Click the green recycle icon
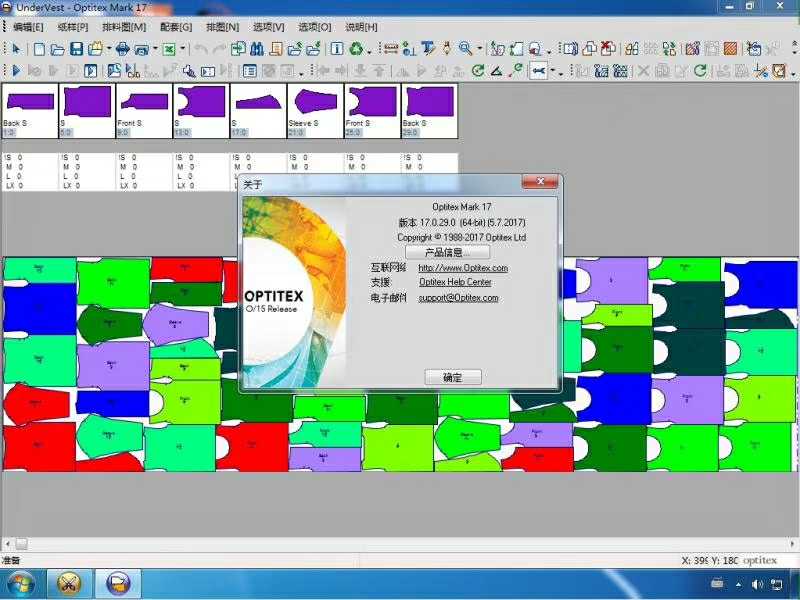The width and height of the screenshot is (800, 600). [356, 48]
